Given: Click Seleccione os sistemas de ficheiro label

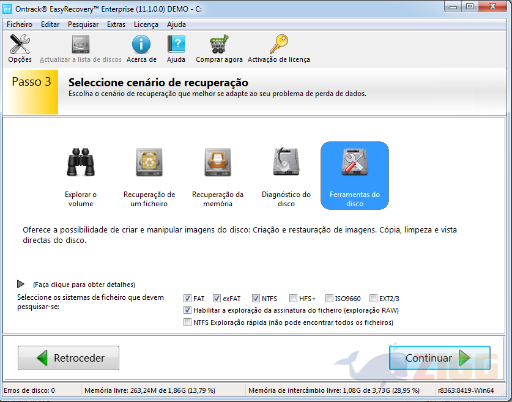Looking at the screenshot, I should click(91, 302).
